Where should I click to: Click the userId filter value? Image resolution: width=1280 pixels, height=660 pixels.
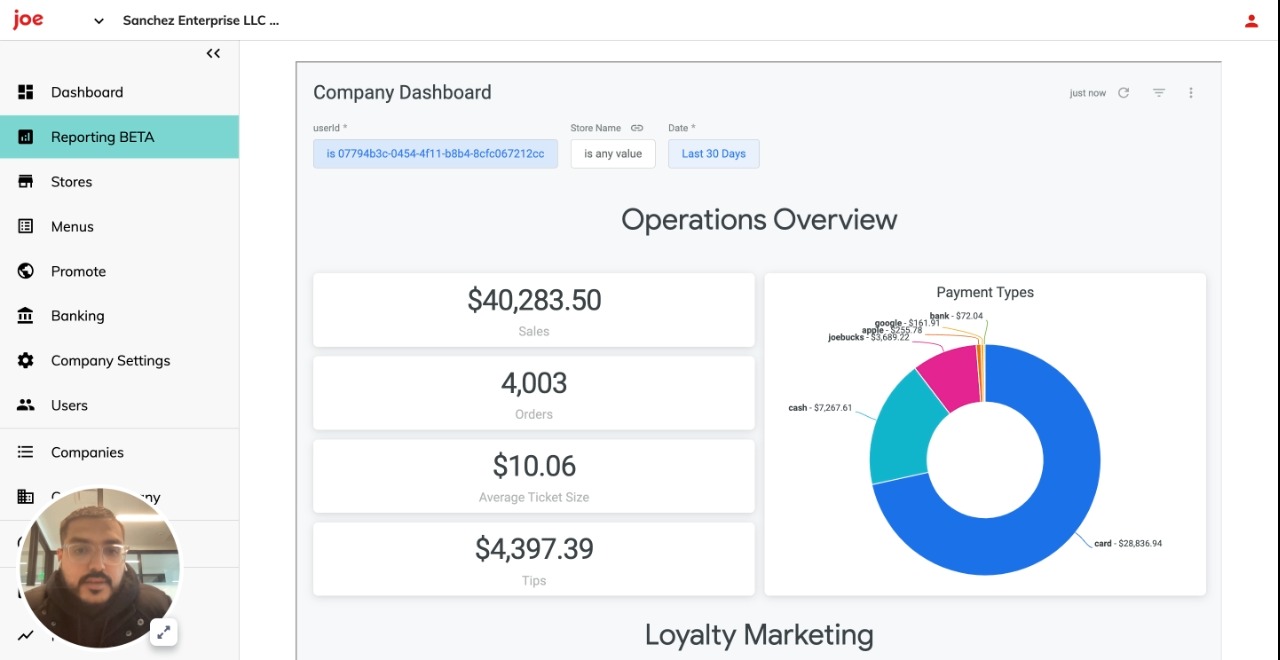[x=435, y=154]
